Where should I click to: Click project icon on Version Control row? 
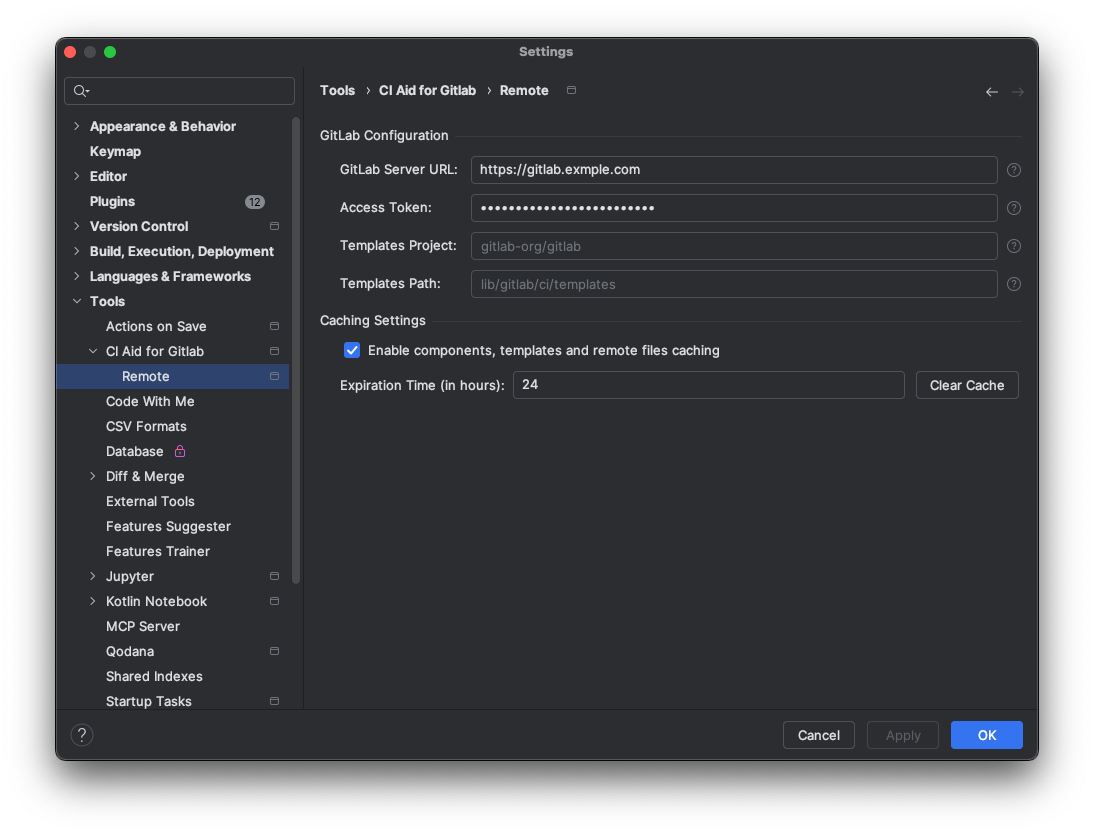[x=274, y=226]
